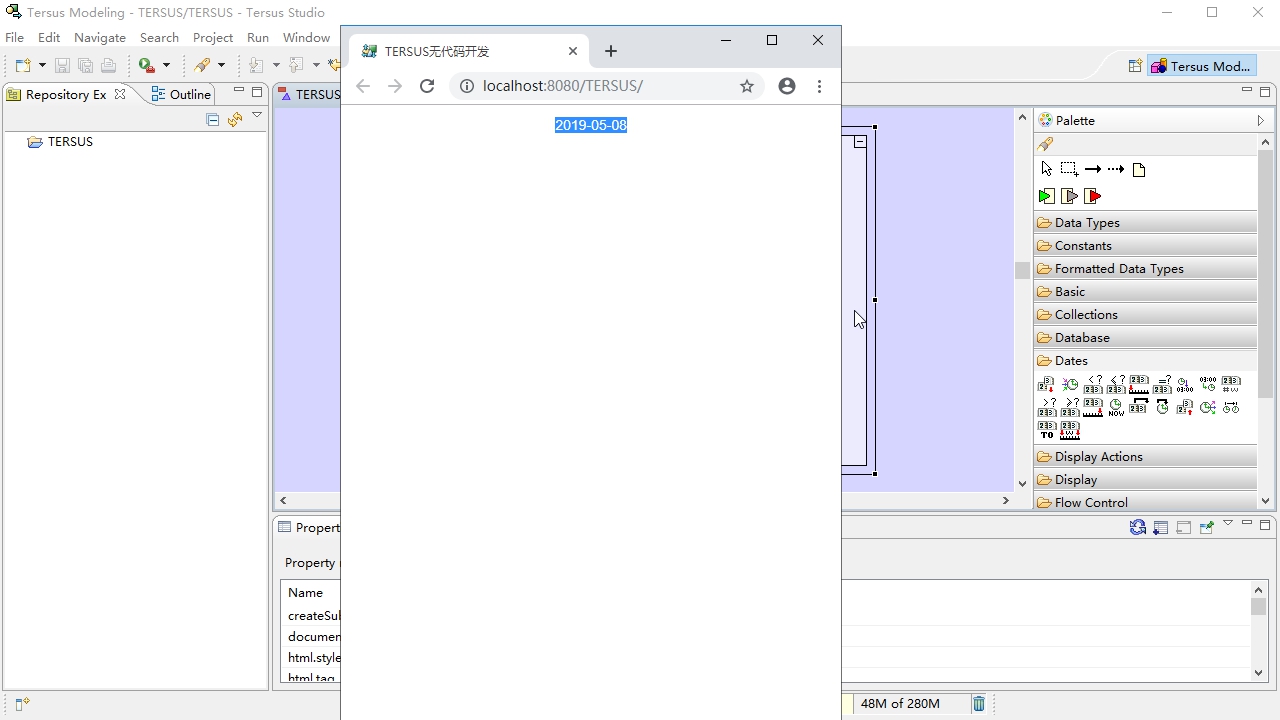Expand the Display Actions drawer
1280x720 pixels.
tap(1146, 457)
